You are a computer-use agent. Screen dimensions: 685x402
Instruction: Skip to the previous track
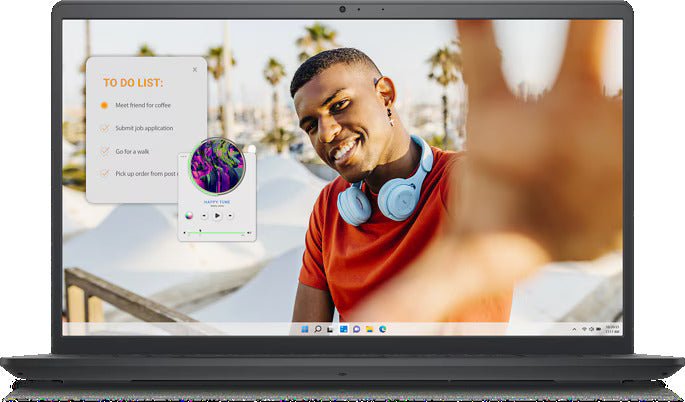[x=204, y=215]
